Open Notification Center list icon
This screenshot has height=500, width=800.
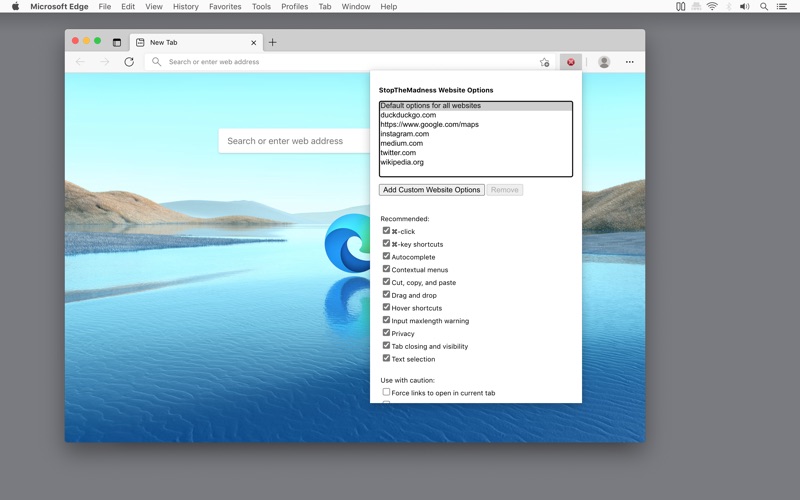[782, 7]
